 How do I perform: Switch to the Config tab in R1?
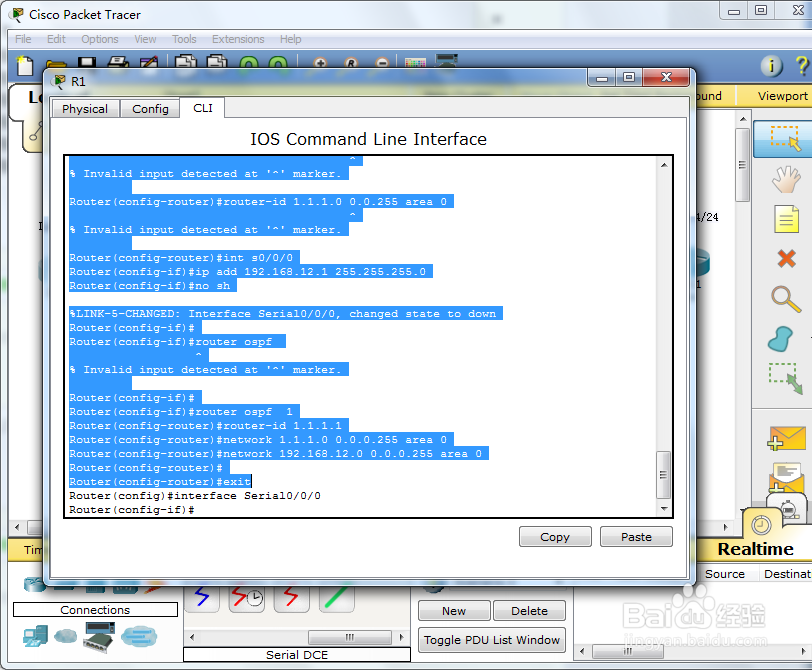tap(150, 109)
